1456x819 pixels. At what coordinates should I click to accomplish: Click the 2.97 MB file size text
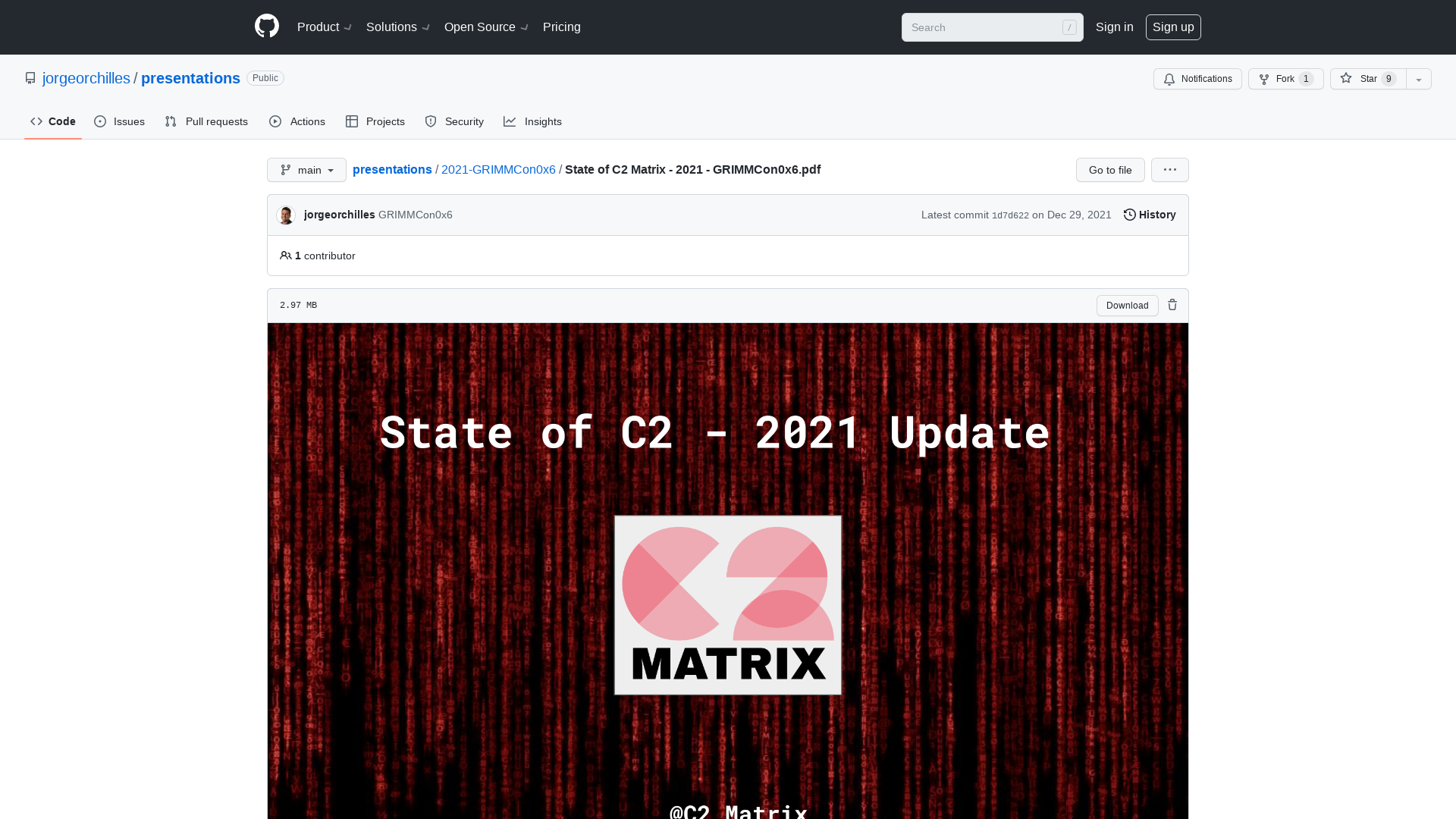[299, 306]
